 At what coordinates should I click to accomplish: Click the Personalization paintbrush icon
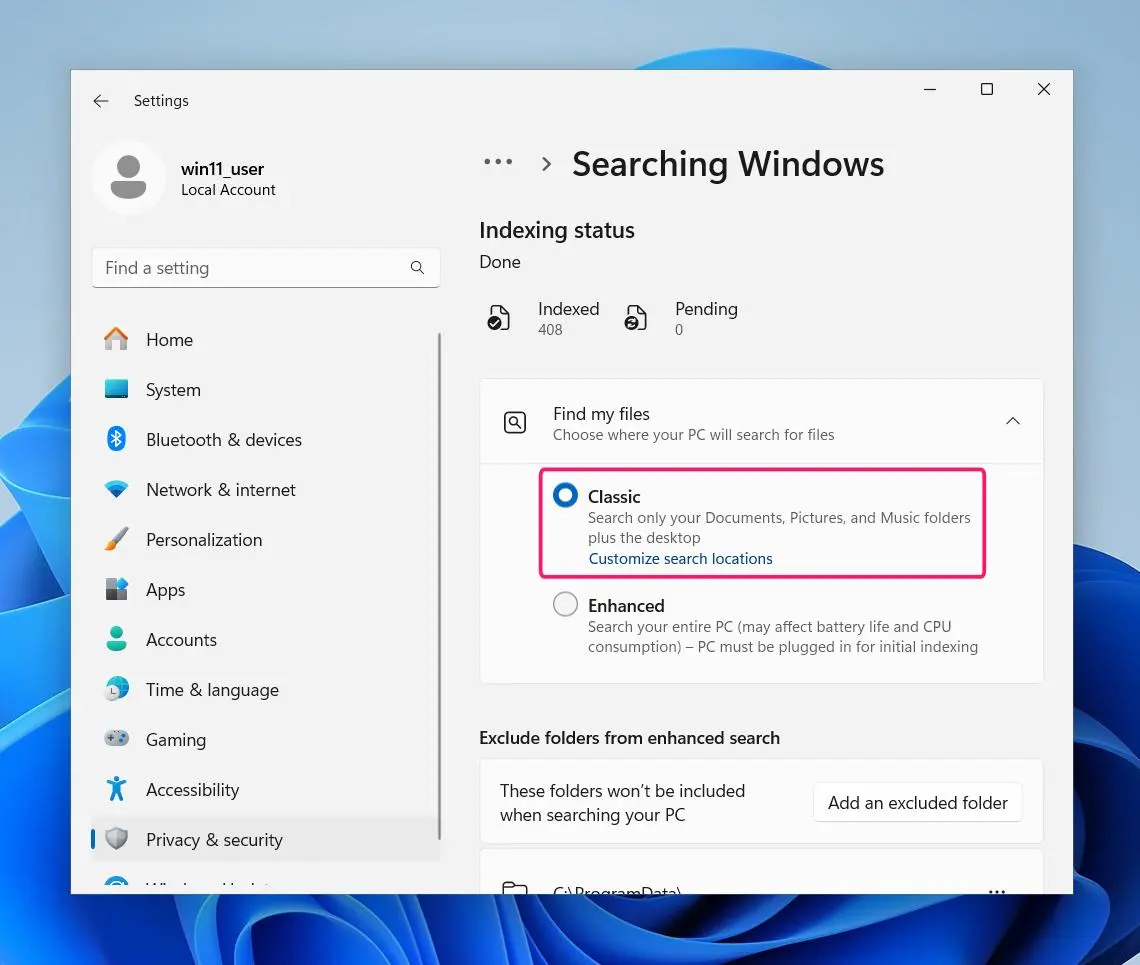click(x=116, y=539)
